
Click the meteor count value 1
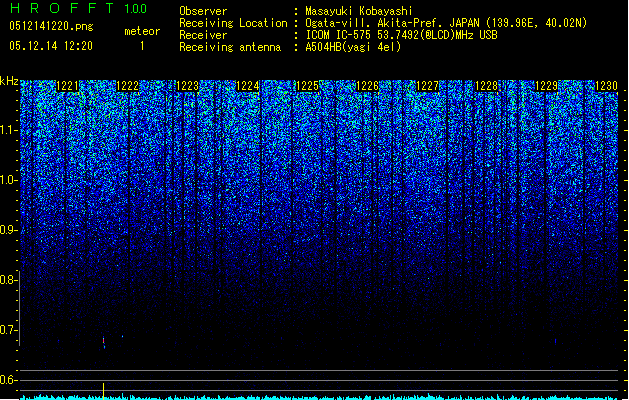[x=142, y=46]
